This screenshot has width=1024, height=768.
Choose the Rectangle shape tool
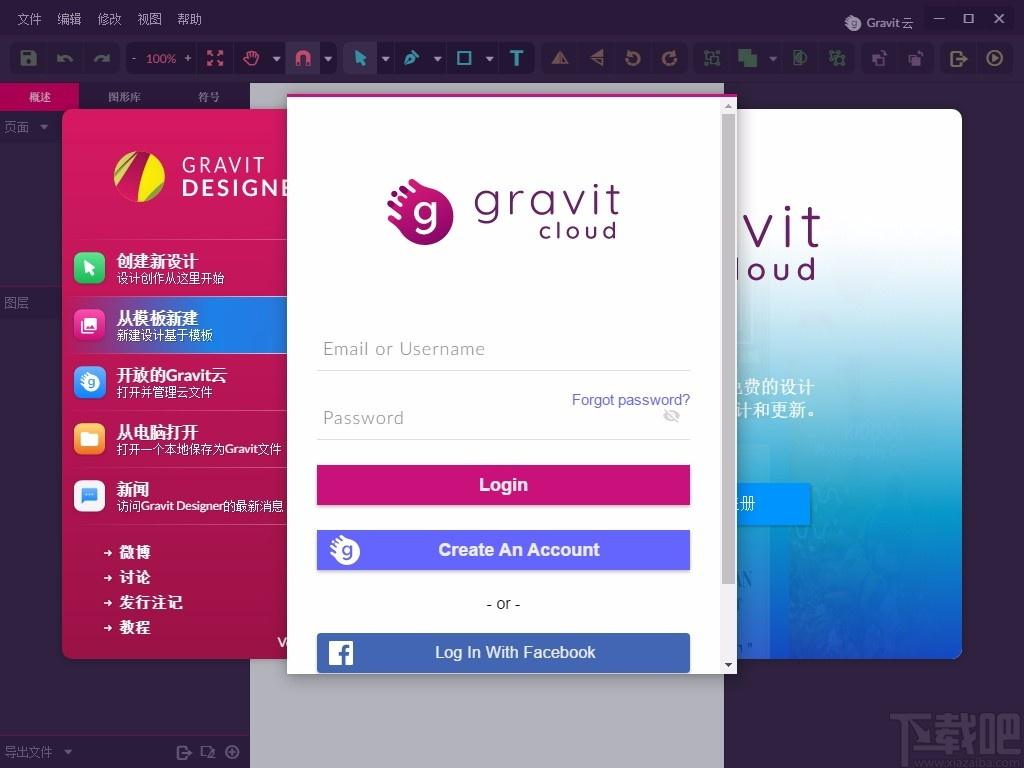click(464, 58)
